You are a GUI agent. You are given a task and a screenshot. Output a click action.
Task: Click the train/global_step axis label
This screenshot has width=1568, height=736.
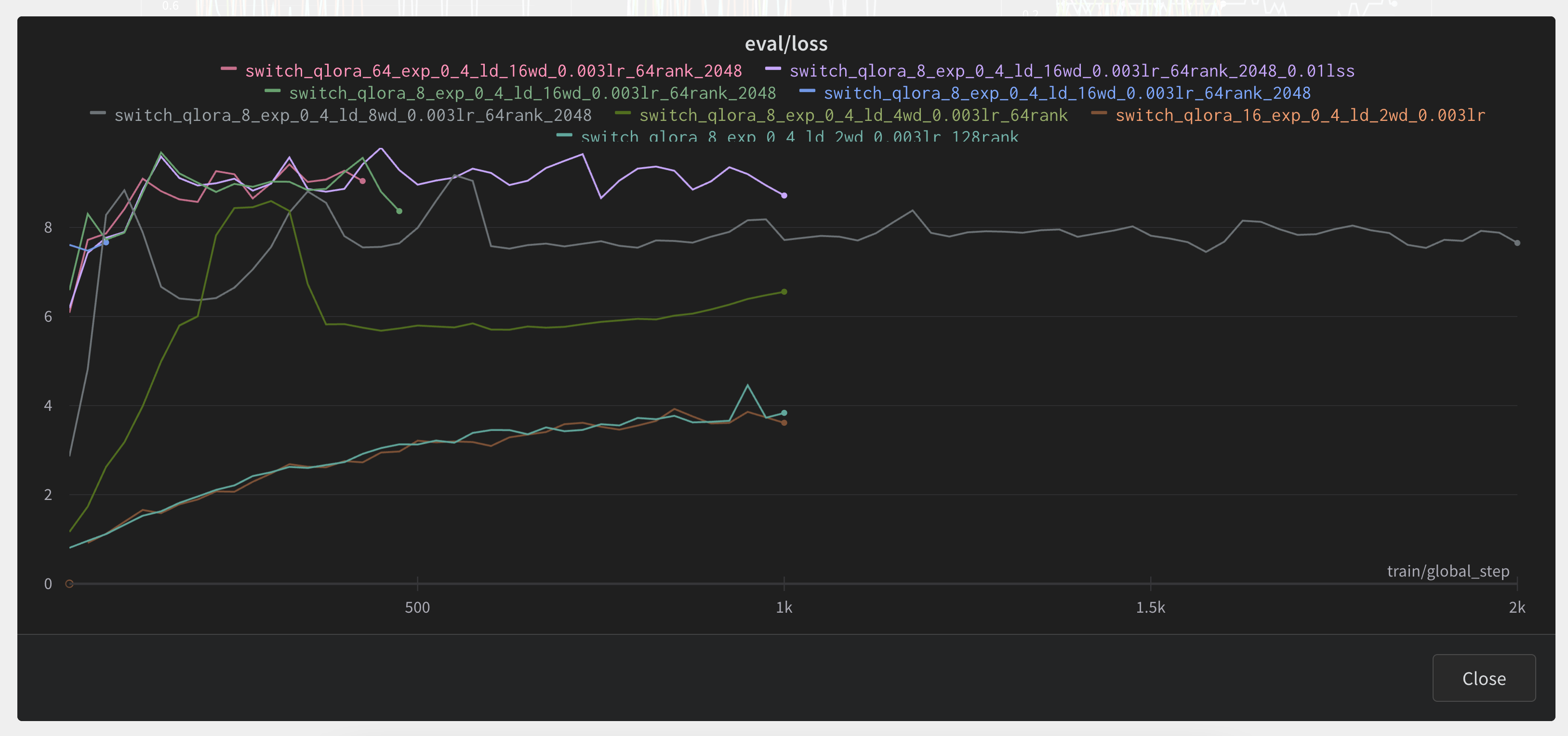(x=1448, y=571)
